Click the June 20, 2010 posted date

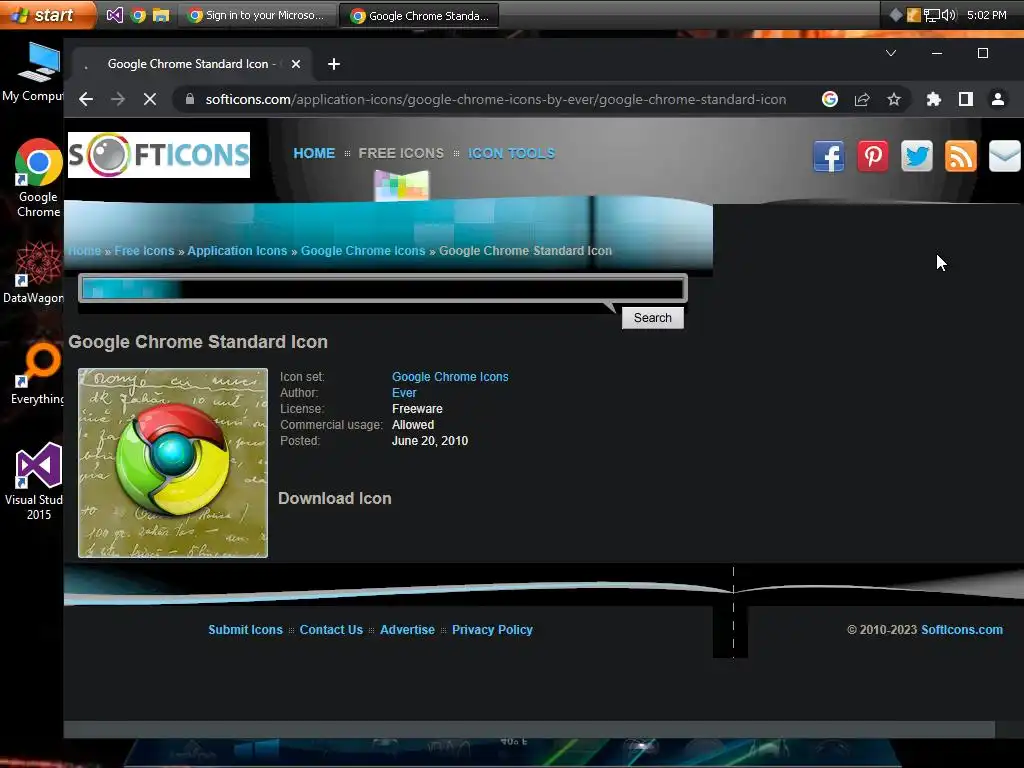tap(430, 441)
